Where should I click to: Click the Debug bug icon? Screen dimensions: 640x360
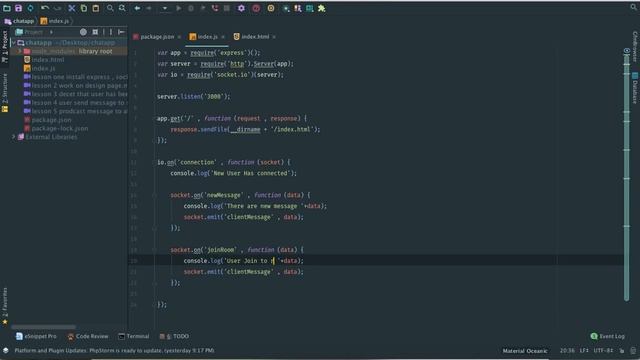(x=191, y=8)
